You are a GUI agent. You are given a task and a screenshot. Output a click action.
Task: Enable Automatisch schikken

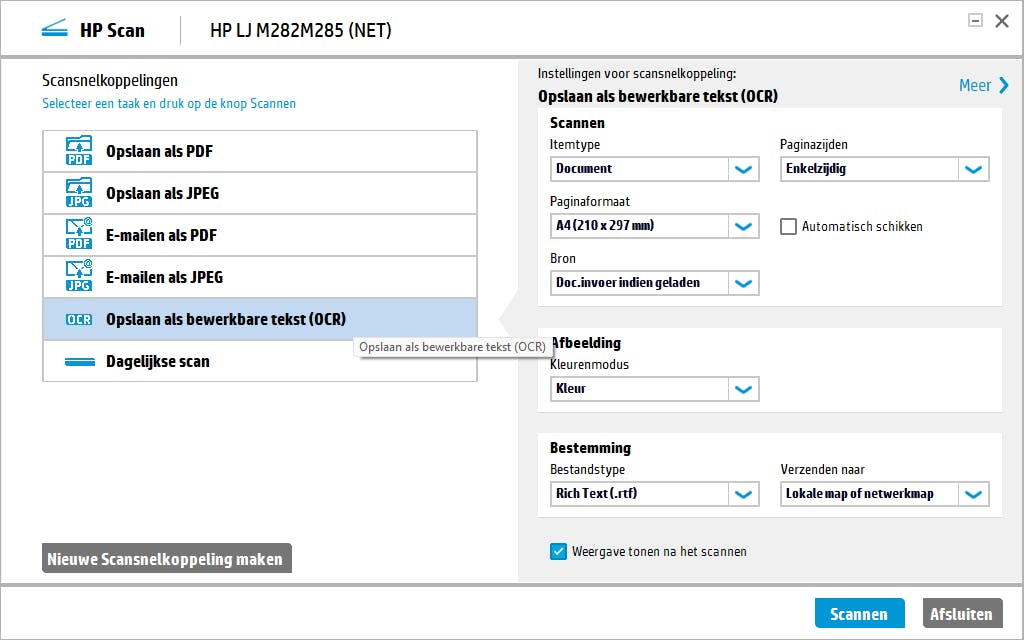pyautogui.click(x=788, y=227)
